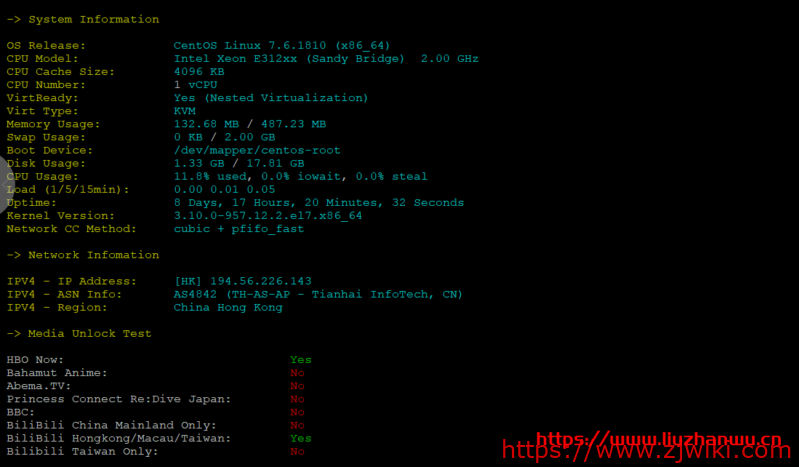Click the previous-image arrow on the left edge
The height and width of the screenshot is (467, 799).
tap(6, 185)
